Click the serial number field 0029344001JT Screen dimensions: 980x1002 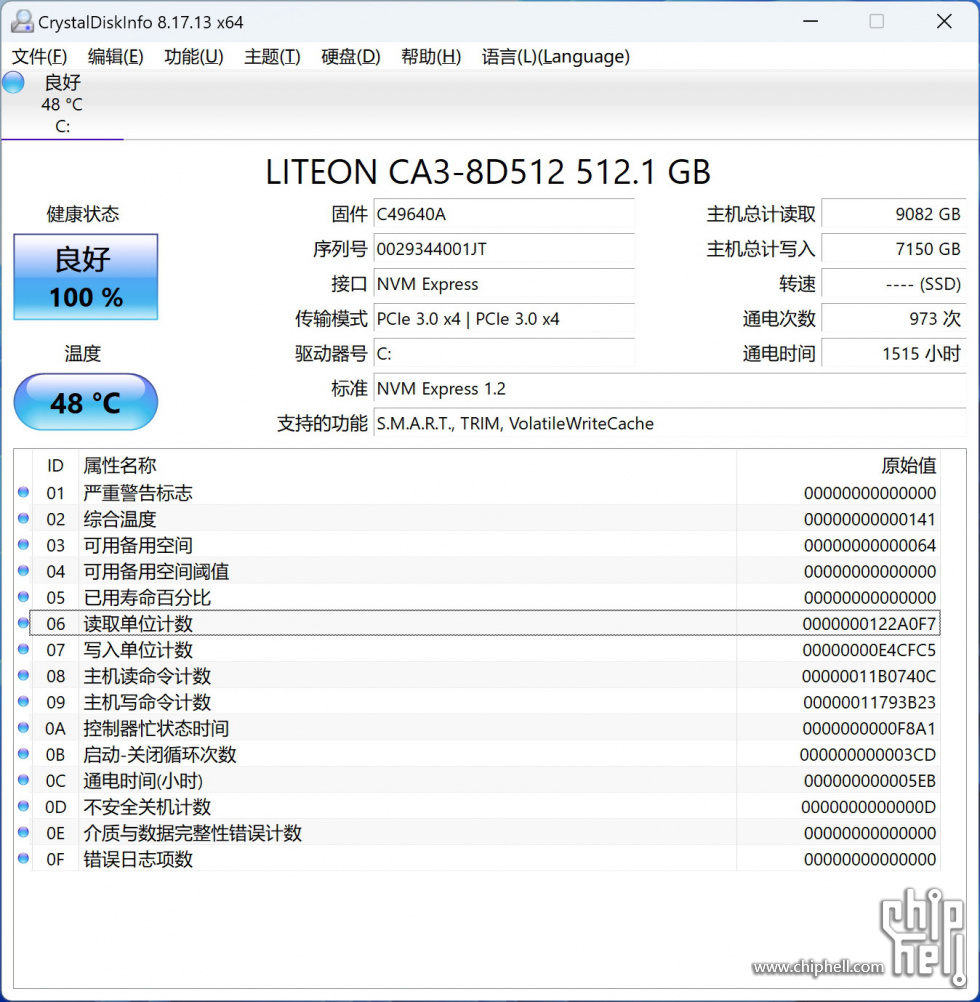(x=504, y=249)
